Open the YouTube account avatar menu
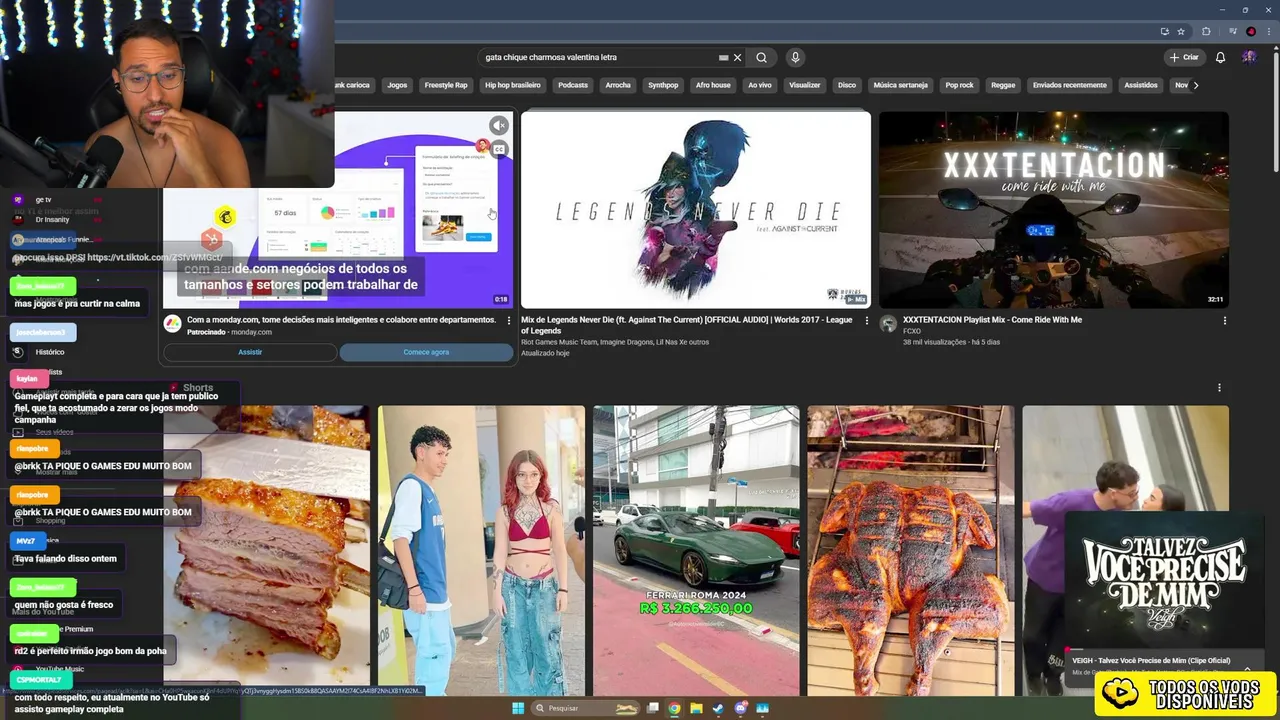The image size is (1280, 720). (x=1249, y=57)
